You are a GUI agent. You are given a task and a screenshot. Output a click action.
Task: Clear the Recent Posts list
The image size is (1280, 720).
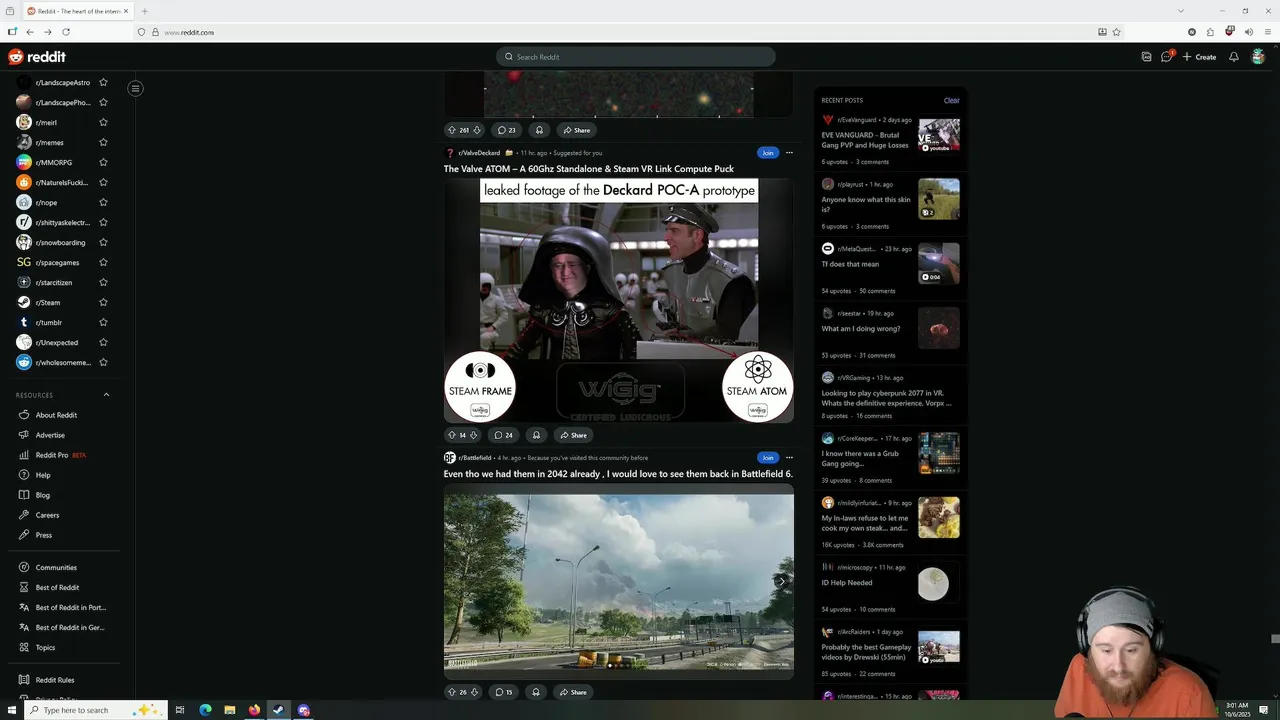[951, 100]
